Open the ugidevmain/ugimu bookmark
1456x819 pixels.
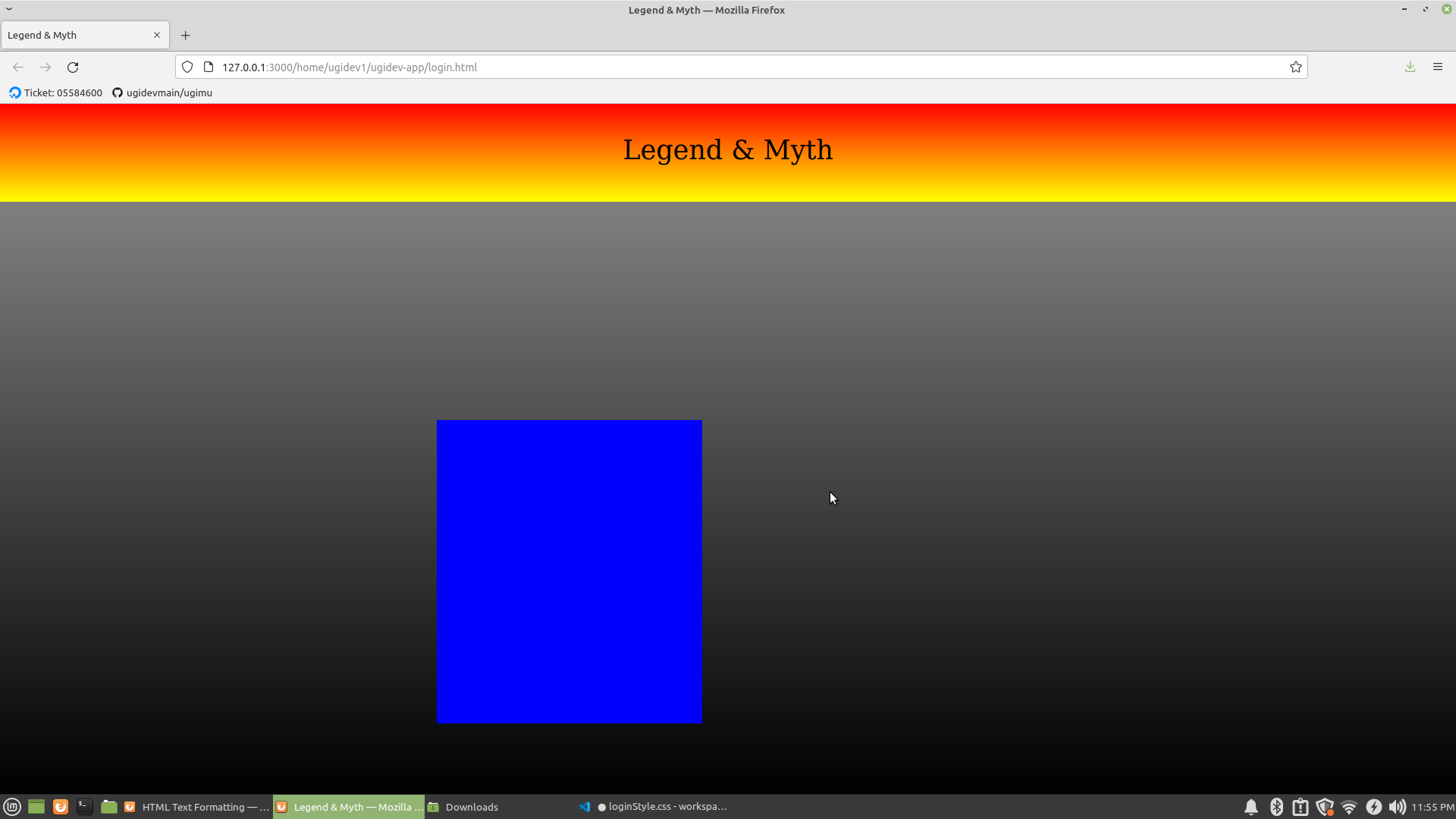tap(162, 93)
